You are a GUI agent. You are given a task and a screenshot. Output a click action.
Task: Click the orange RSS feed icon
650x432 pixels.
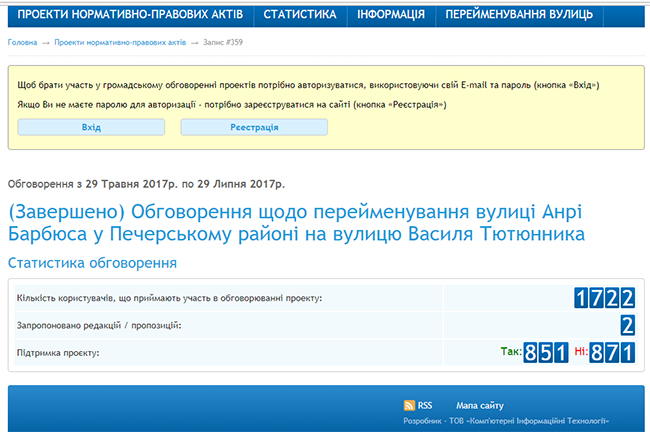[x=409, y=405]
